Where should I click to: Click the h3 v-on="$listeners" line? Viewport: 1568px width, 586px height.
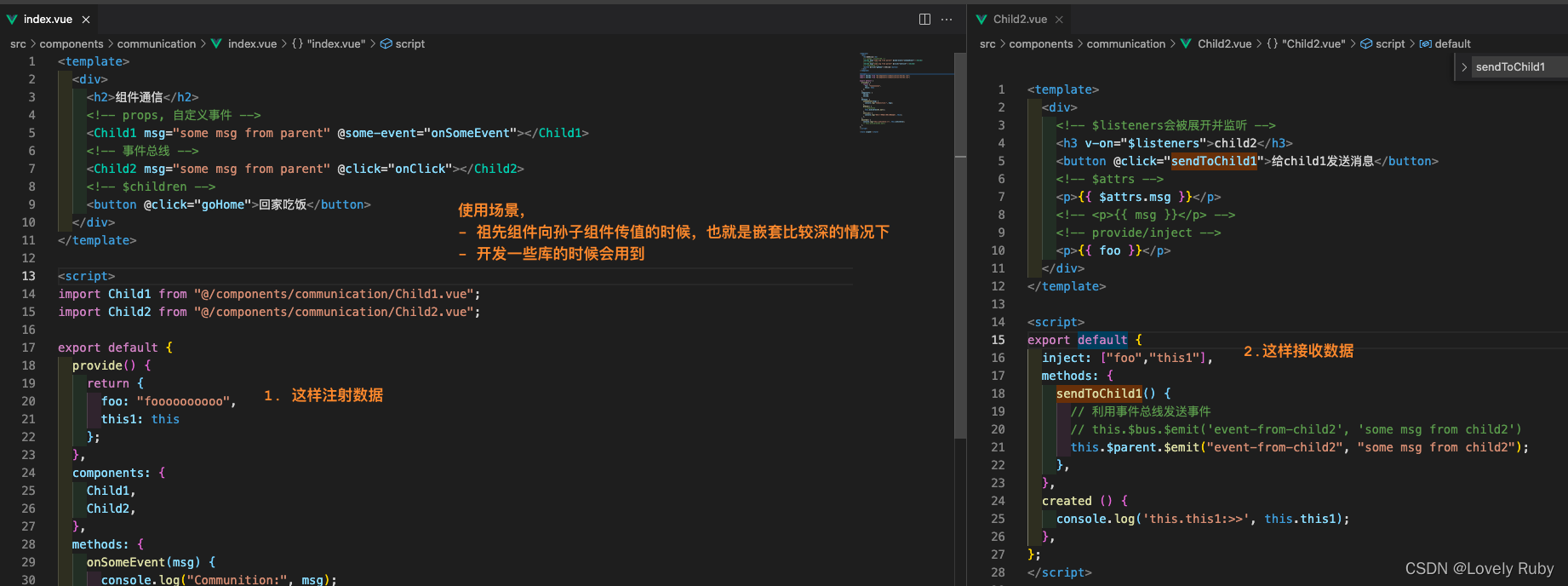pos(1174,143)
